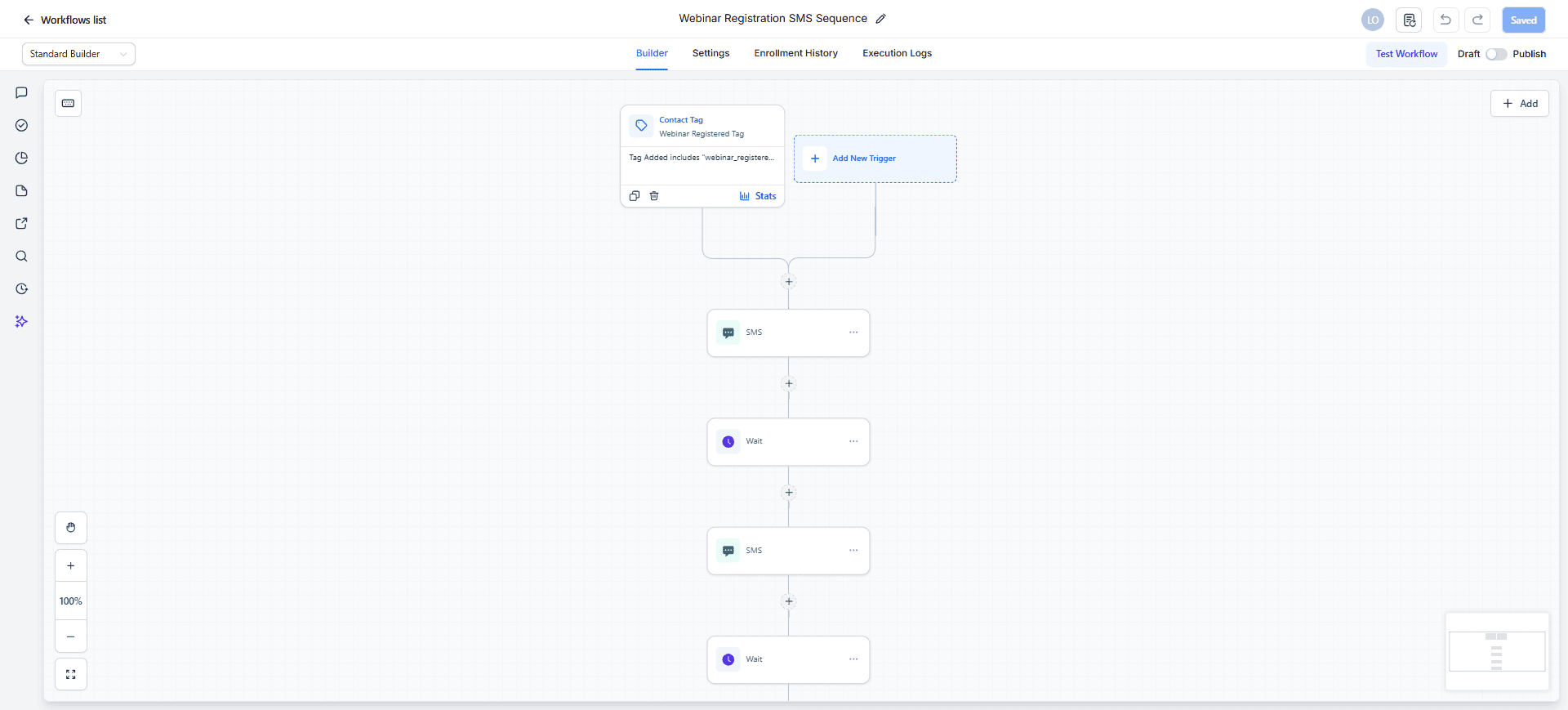1568x710 pixels.
Task: Open options menu of first SMS step
Action: click(x=853, y=333)
